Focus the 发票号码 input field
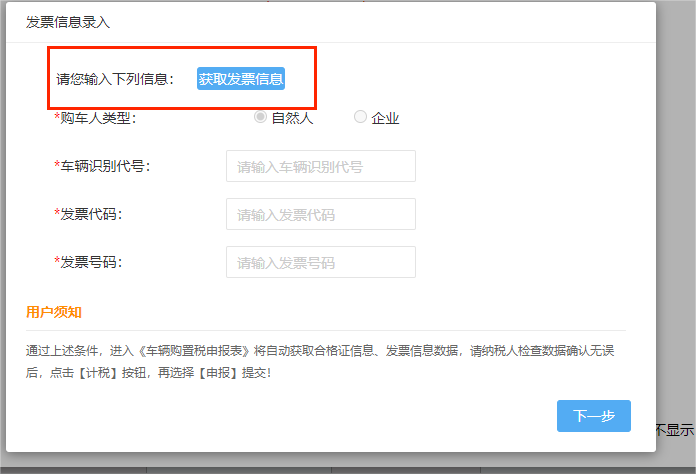The width and height of the screenshot is (696, 474). coord(321,262)
